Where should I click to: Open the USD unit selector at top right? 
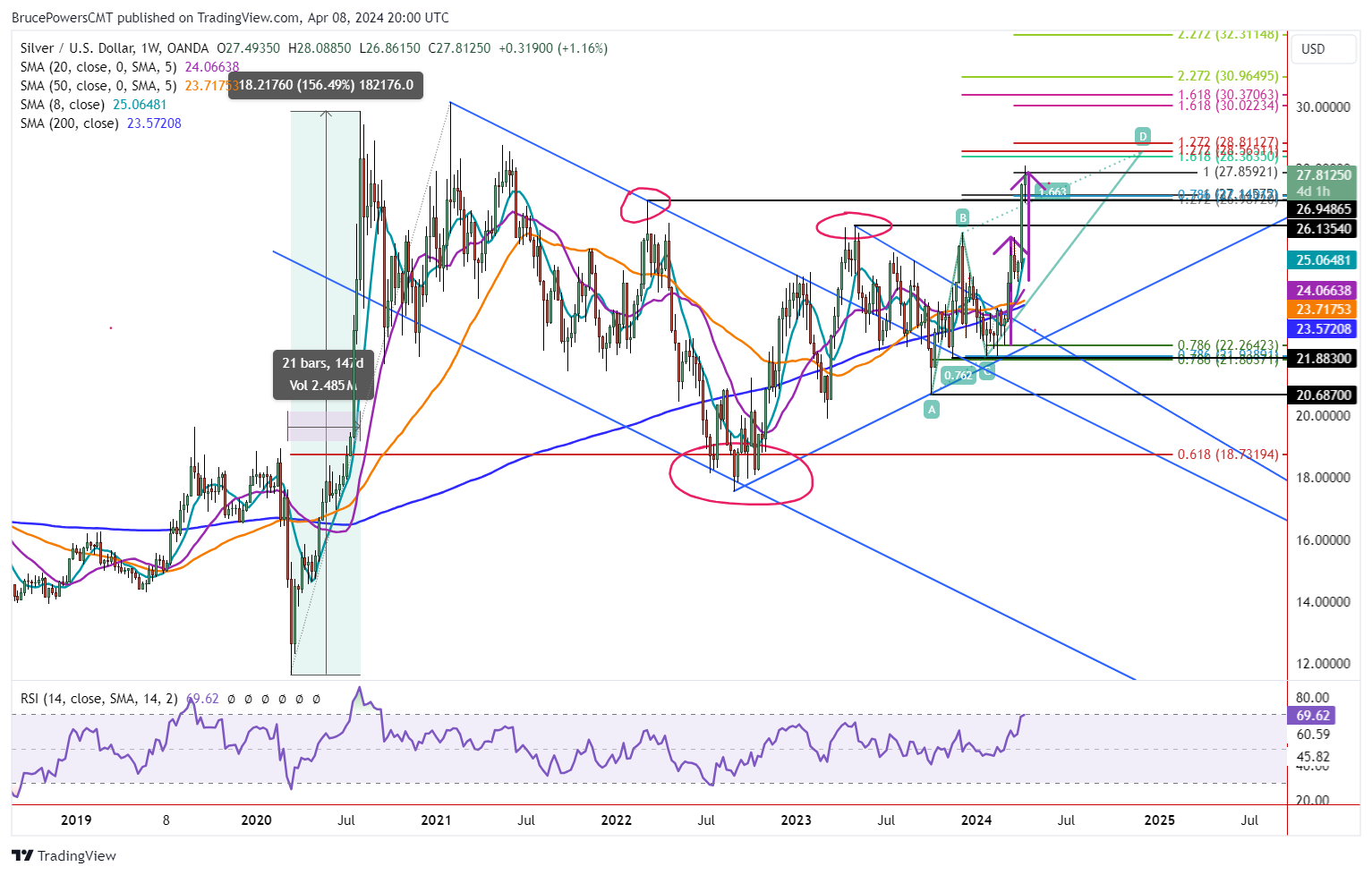click(x=1323, y=49)
